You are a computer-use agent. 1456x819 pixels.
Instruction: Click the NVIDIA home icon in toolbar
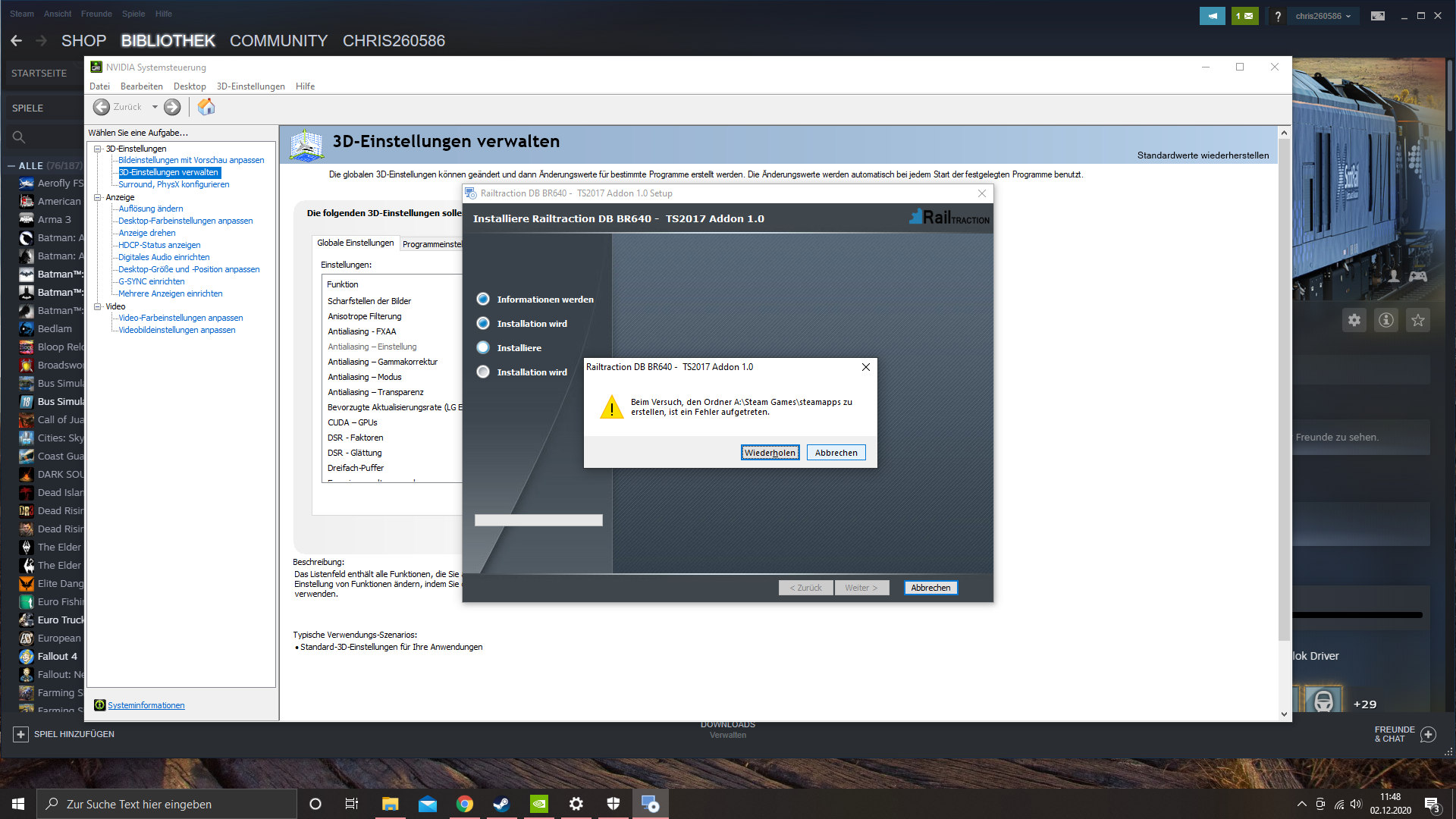[x=206, y=107]
